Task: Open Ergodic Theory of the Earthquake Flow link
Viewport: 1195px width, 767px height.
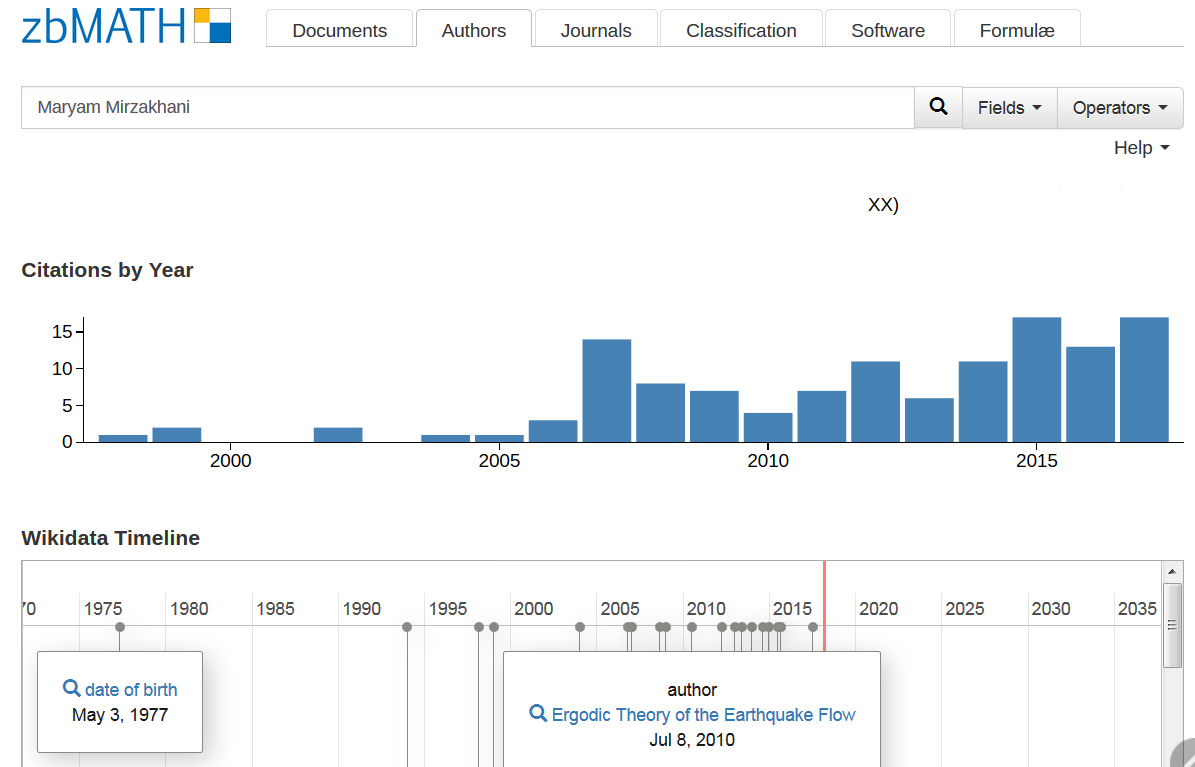Action: pyautogui.click(x=703, y=714)
